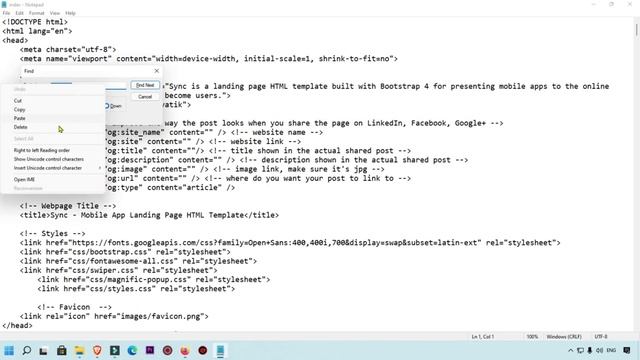Open the Help menu

(70, 13)
